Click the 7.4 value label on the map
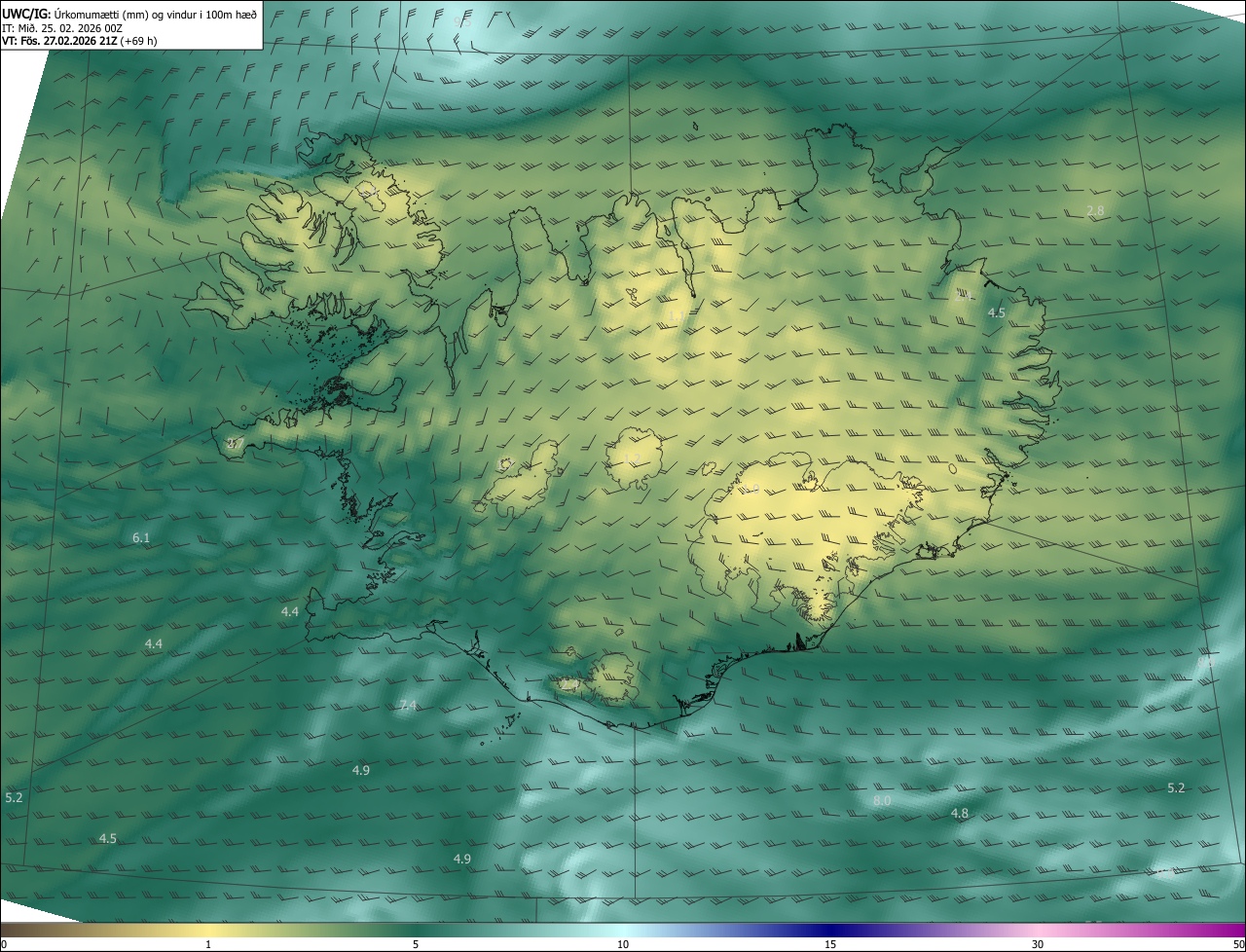Screen dimensions: 1246x952 (x=408, y=706)
